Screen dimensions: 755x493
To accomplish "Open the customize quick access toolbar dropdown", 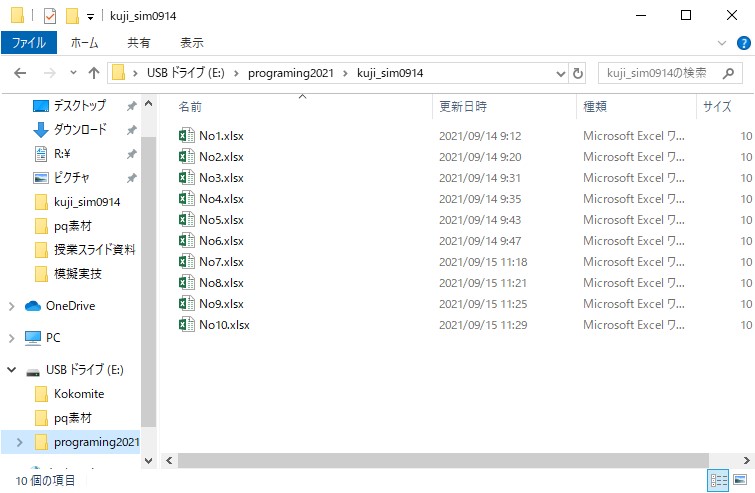I will (x=90, y=17).
